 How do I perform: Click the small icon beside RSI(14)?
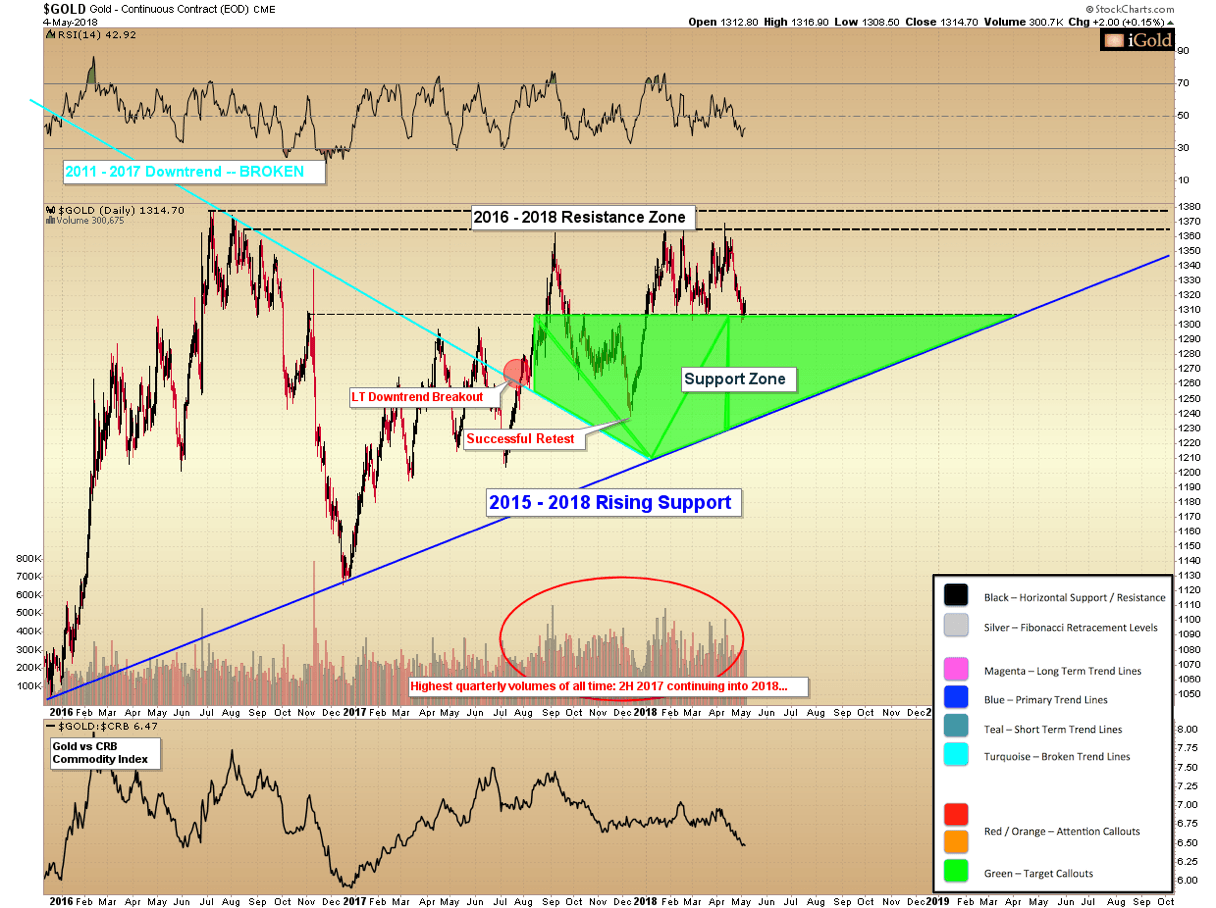click(x=49, y=34)
